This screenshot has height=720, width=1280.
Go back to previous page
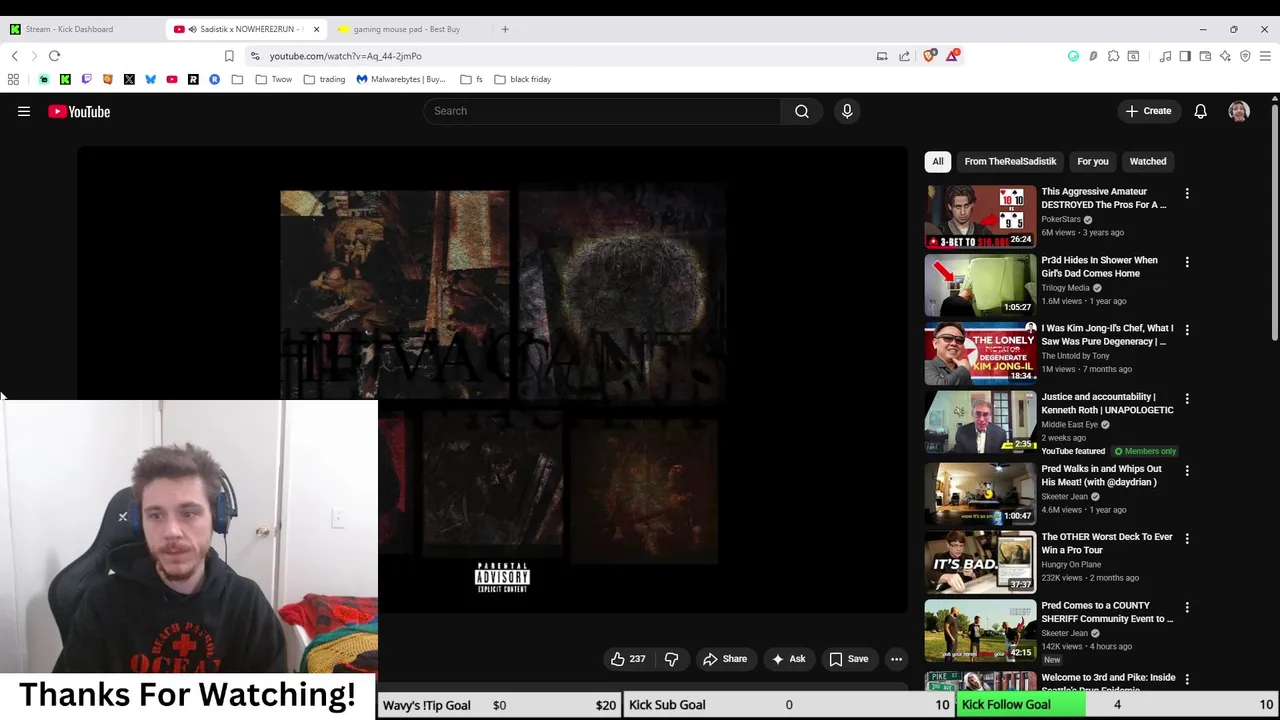15,56
